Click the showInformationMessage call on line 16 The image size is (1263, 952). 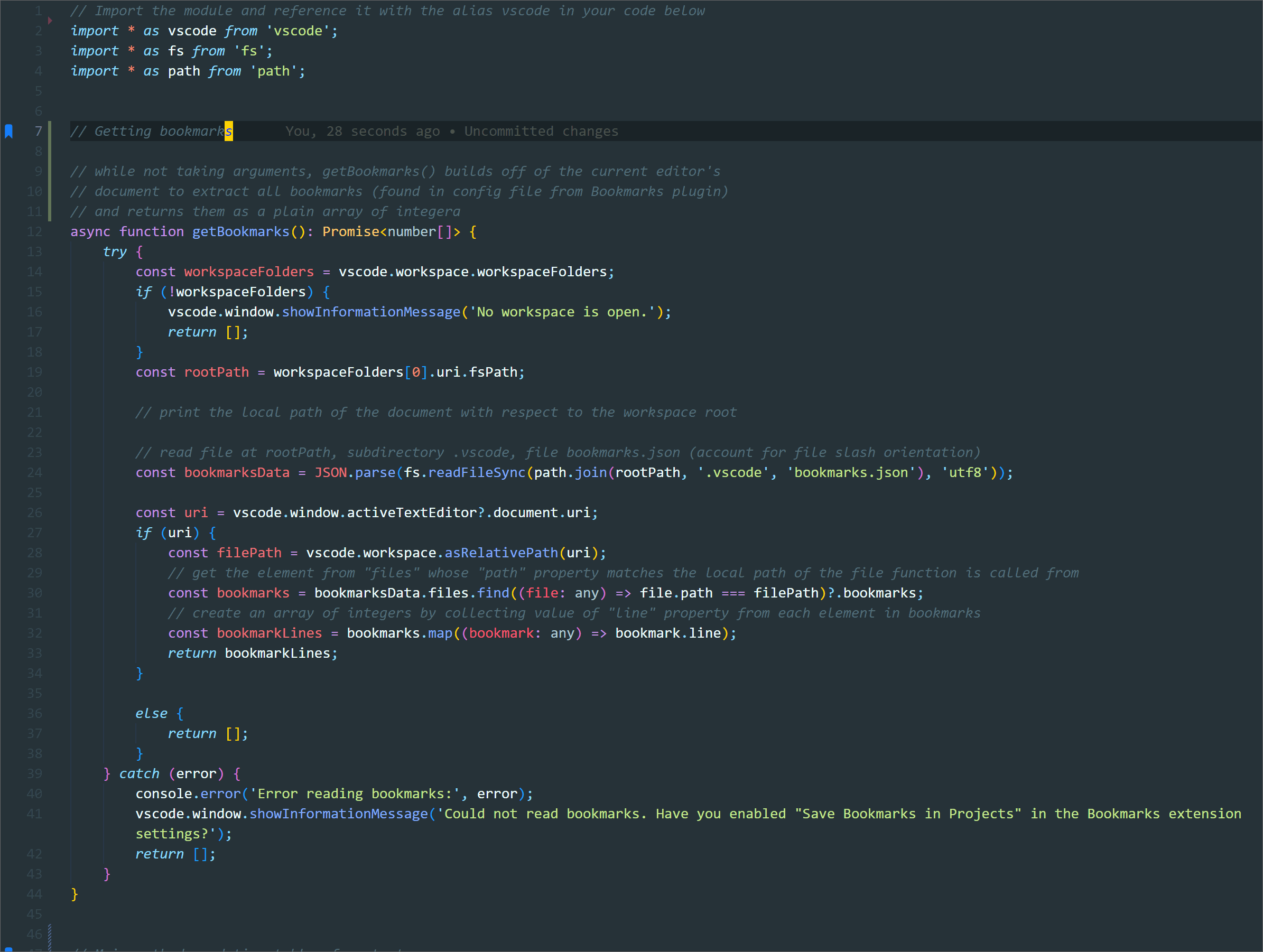371,312
